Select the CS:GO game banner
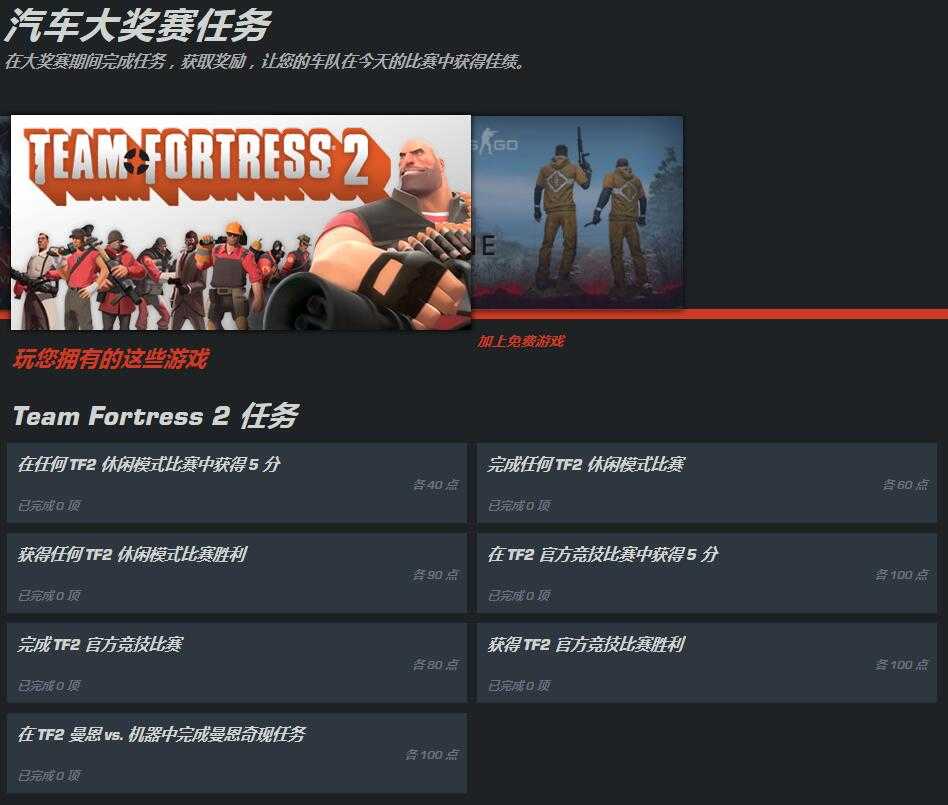Image resolution: width=948 pixels, height=805 pixels. (x=577, y=212)
